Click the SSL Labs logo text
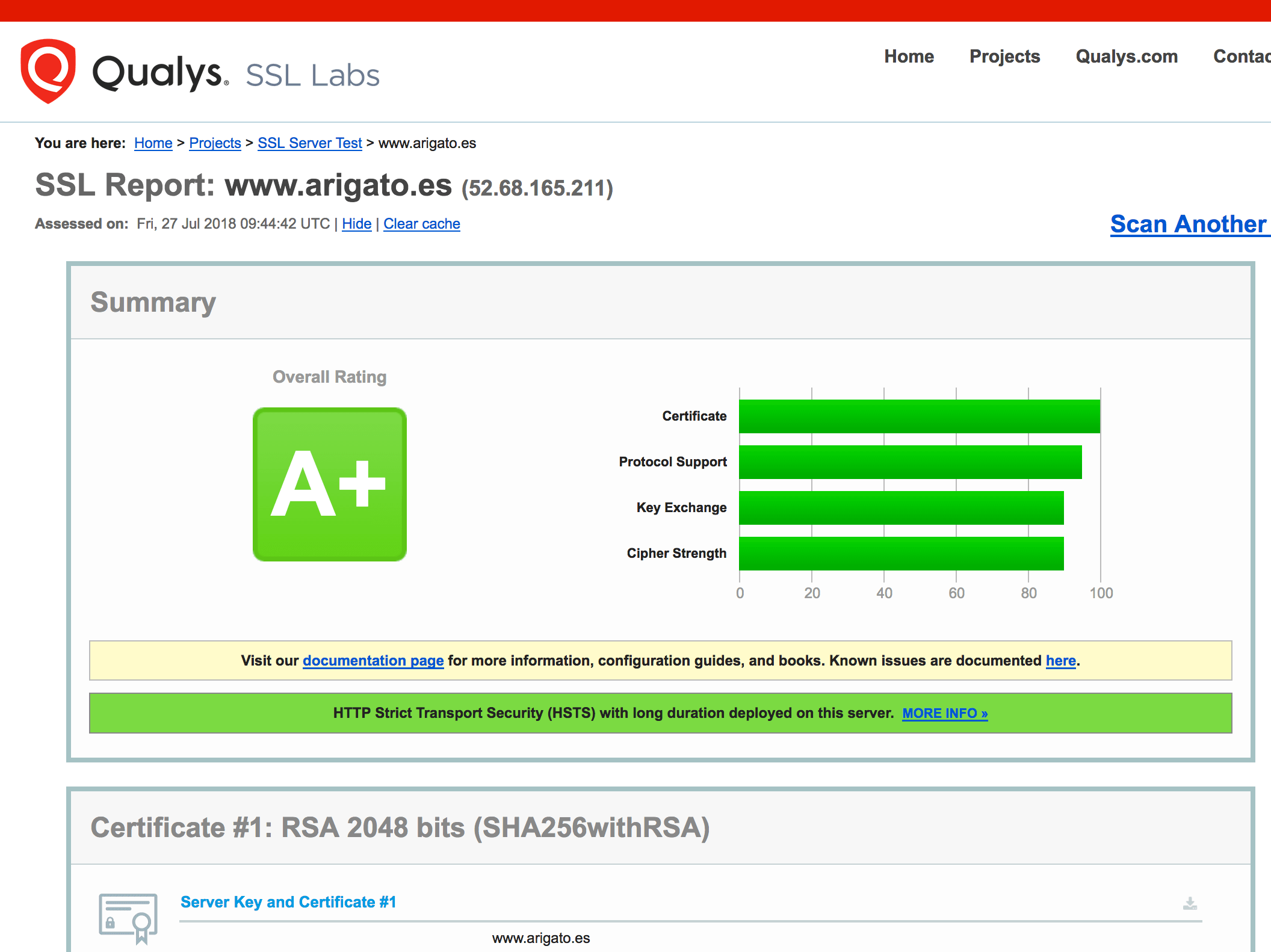 (x=312, y=76)
